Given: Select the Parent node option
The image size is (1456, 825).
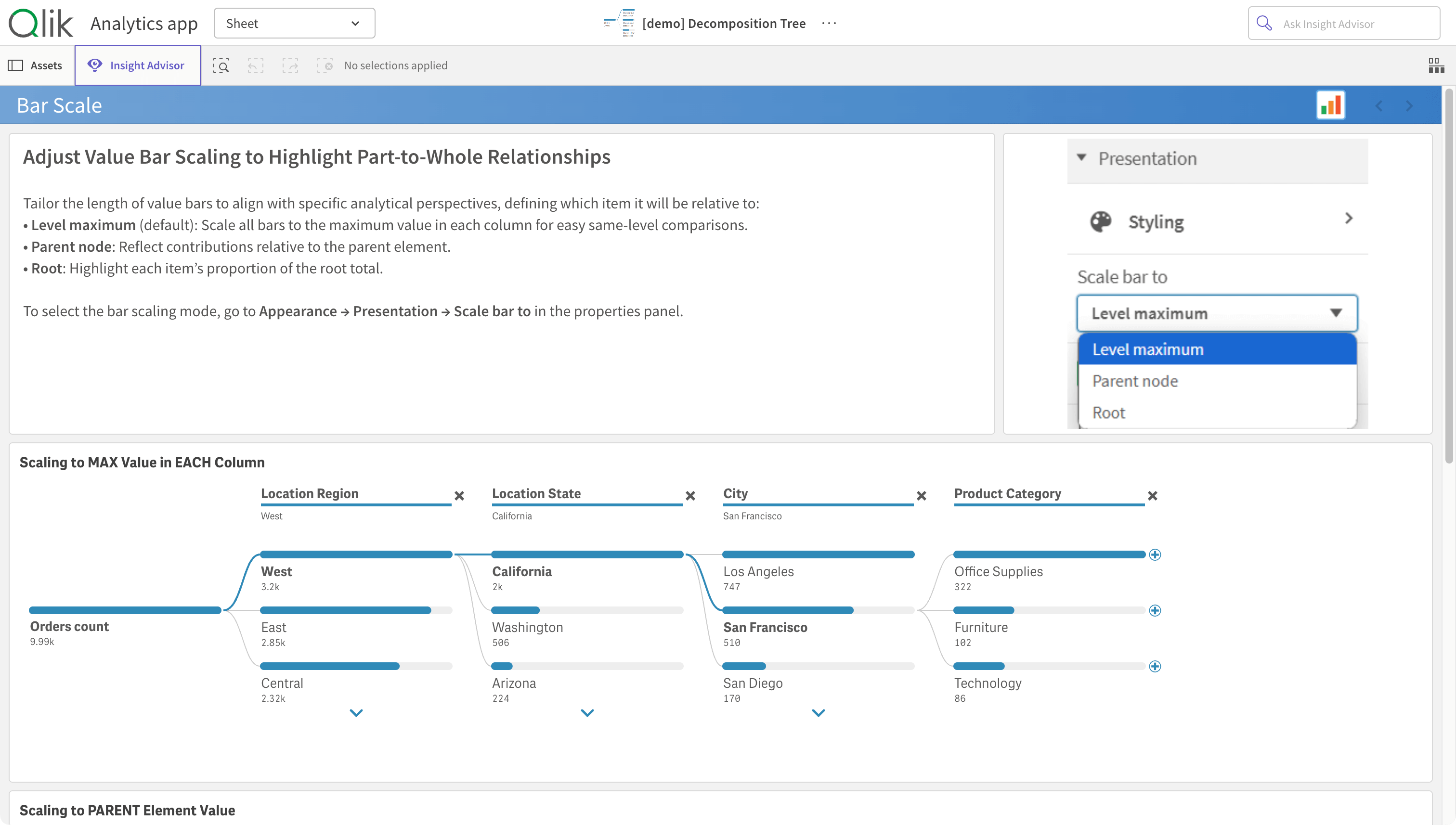Looking at the screenshot, I should [x=1135, y=381].
